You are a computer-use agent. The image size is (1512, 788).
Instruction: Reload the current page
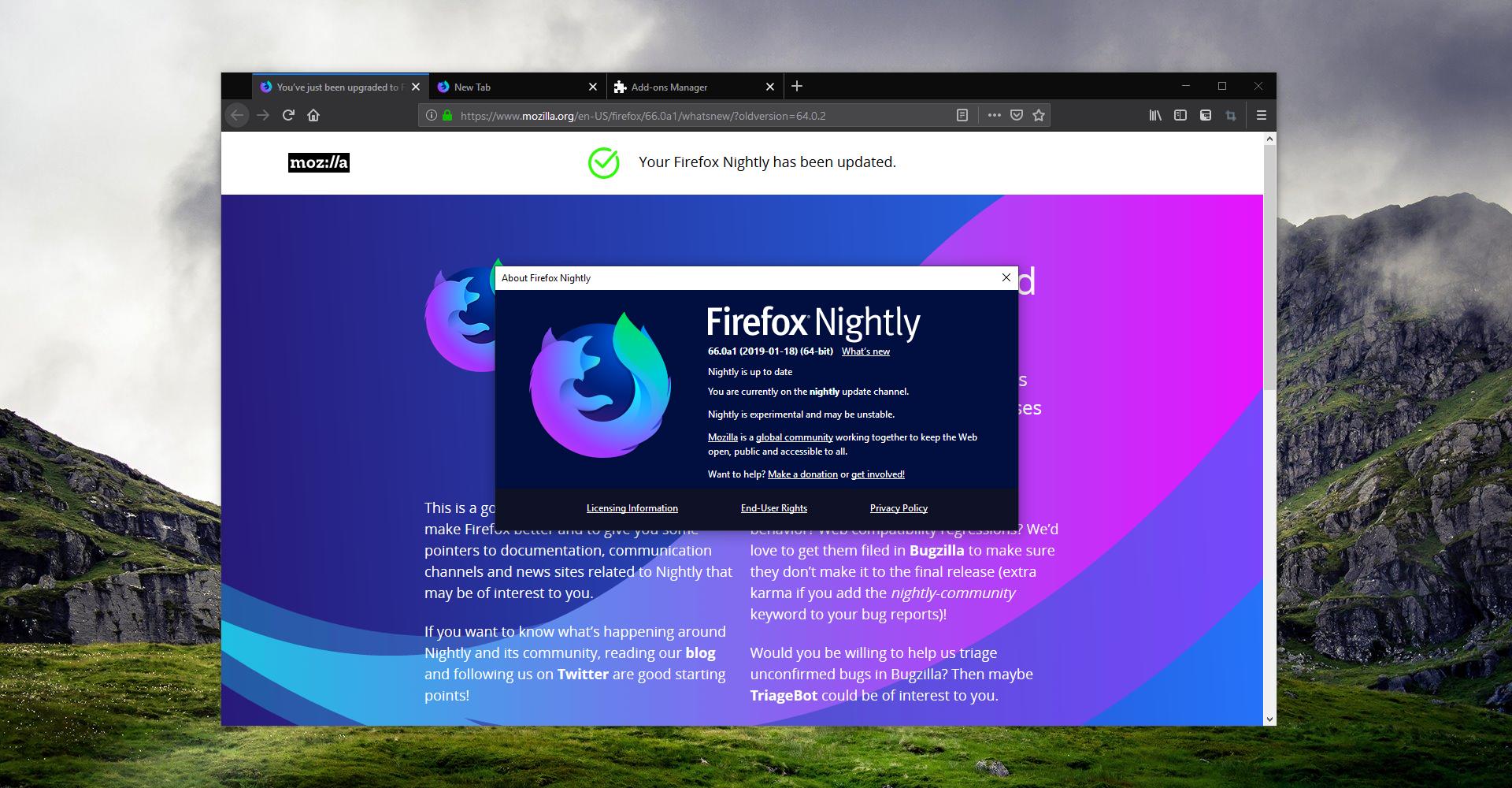tap(288, 115)
